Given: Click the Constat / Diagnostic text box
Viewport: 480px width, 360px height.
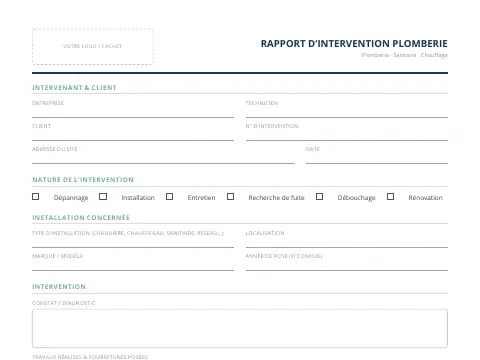Looking at the screenshot, I should [x=240, y=328].
